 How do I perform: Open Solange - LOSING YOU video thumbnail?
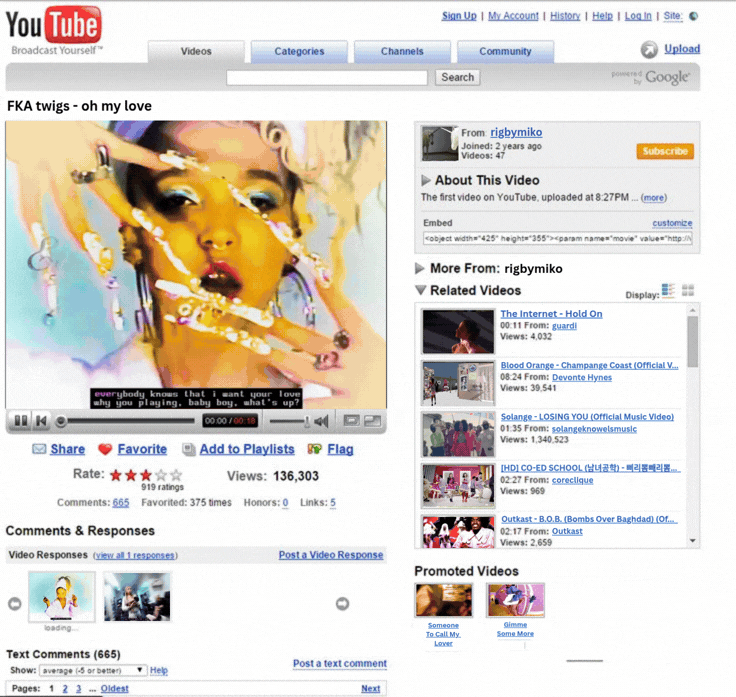pos(458,435)
